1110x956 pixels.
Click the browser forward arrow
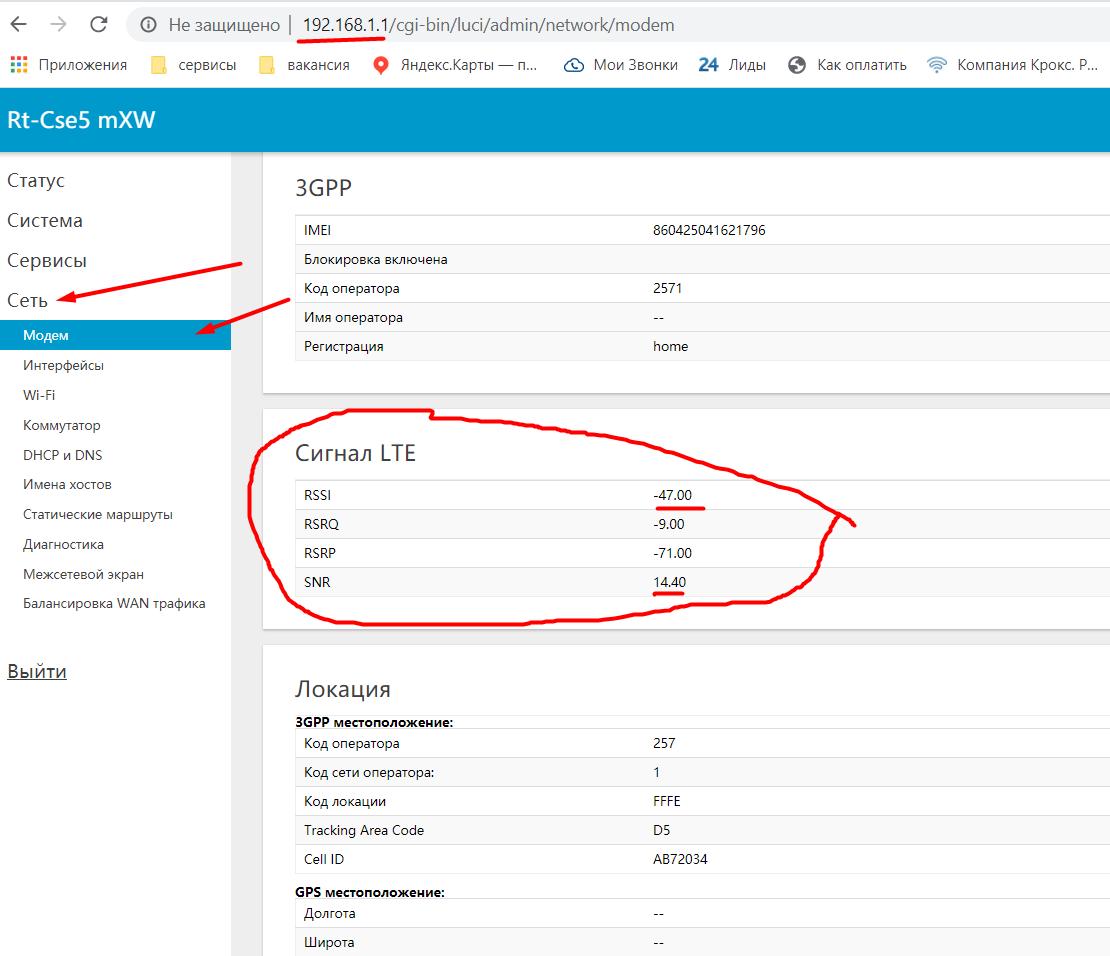59,24
